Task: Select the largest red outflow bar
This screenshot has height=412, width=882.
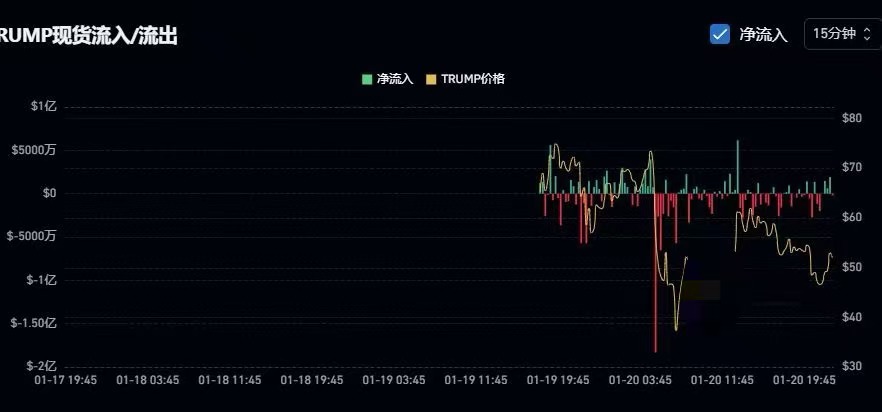Action: [655, 273]
